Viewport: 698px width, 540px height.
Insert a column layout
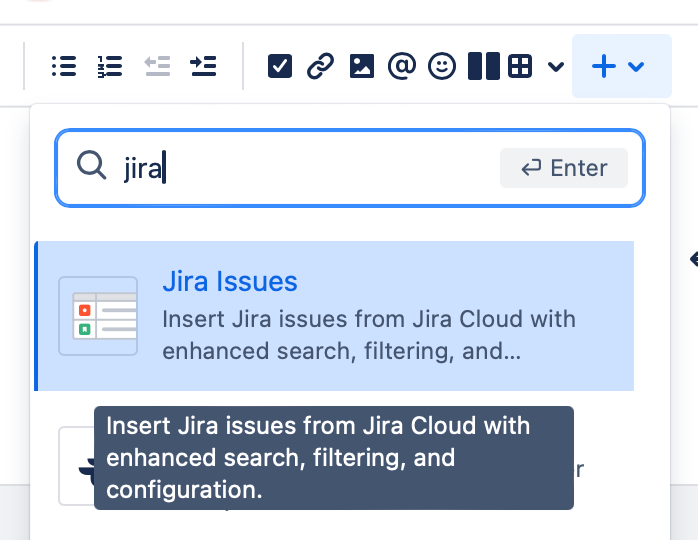tap(484, 66)
